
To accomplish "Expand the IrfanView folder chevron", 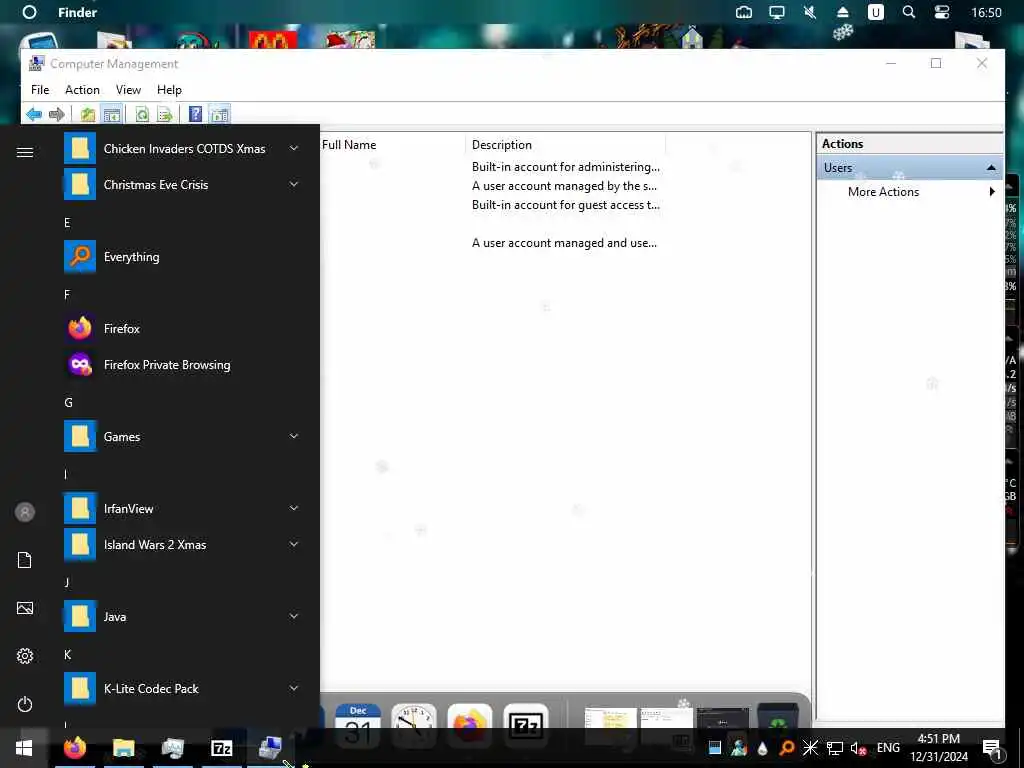I will coord(294,507).
